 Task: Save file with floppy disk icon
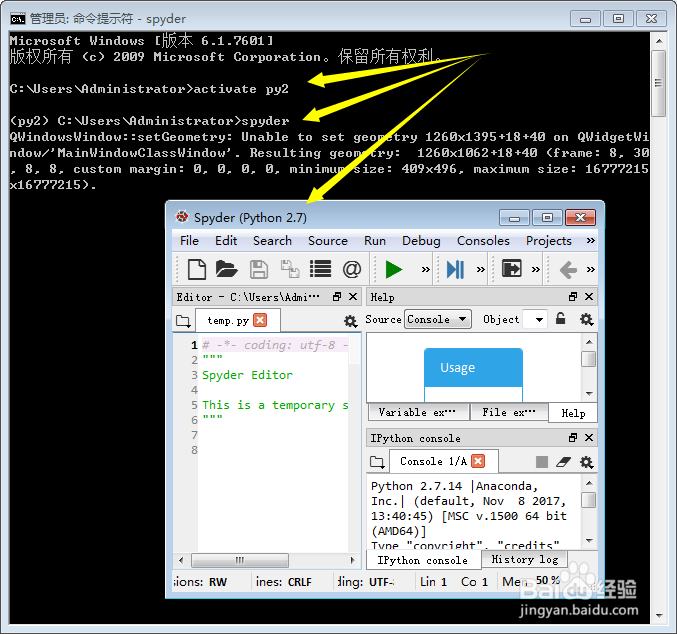coord(259,269)
